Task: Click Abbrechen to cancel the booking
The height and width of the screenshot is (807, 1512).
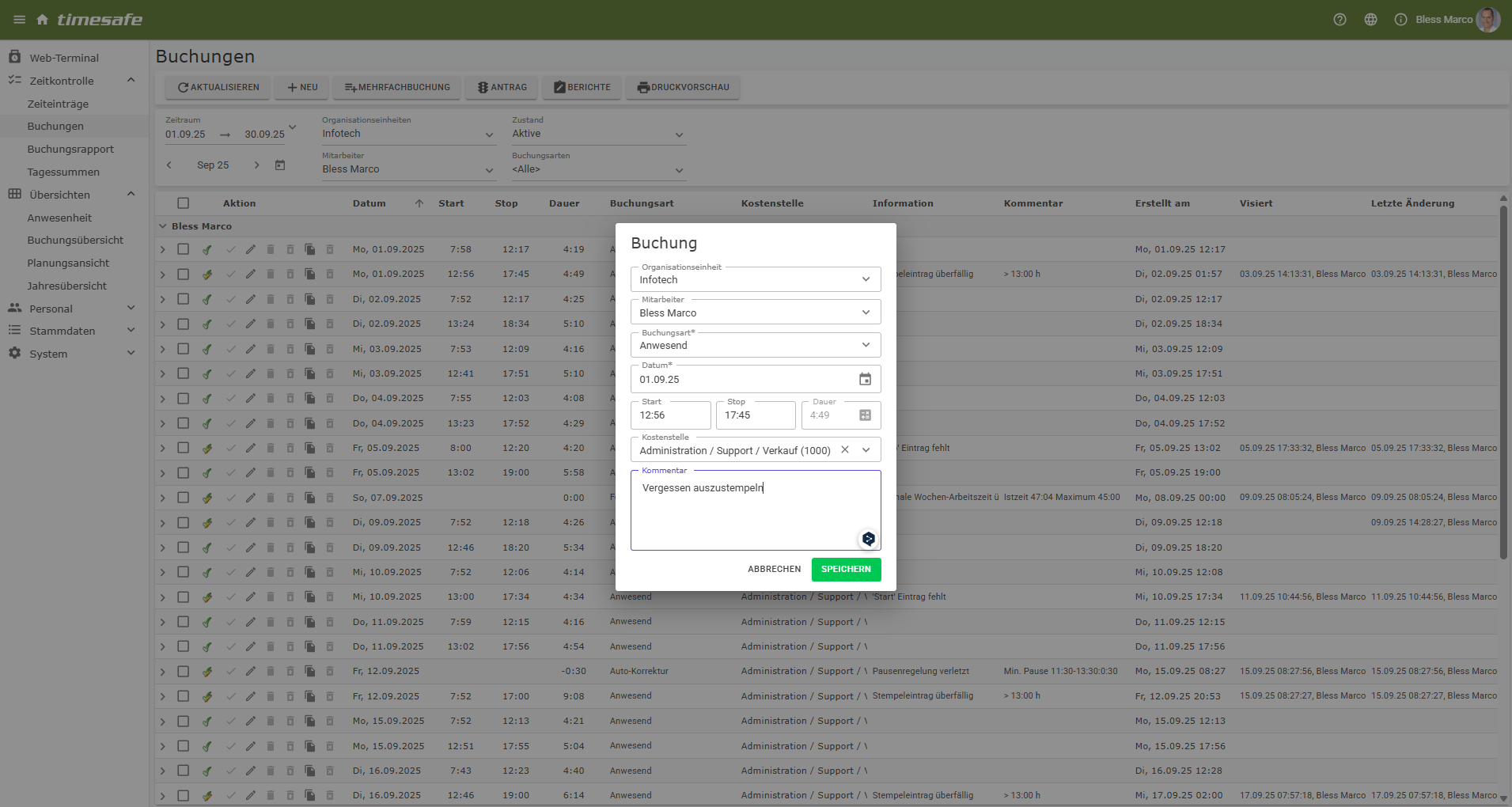Action: pyautogui.click(x=774, y=570)
